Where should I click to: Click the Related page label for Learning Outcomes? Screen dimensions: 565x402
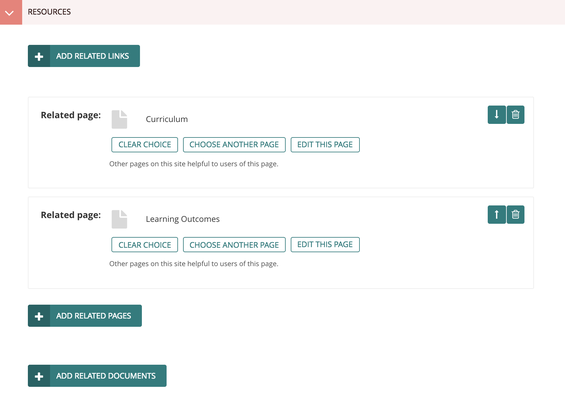(71, 215)
